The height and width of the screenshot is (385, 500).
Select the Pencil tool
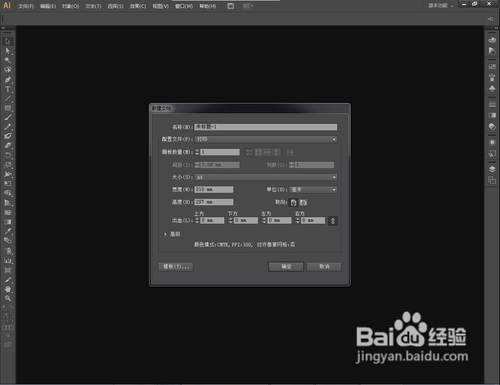tap(8, 127)
